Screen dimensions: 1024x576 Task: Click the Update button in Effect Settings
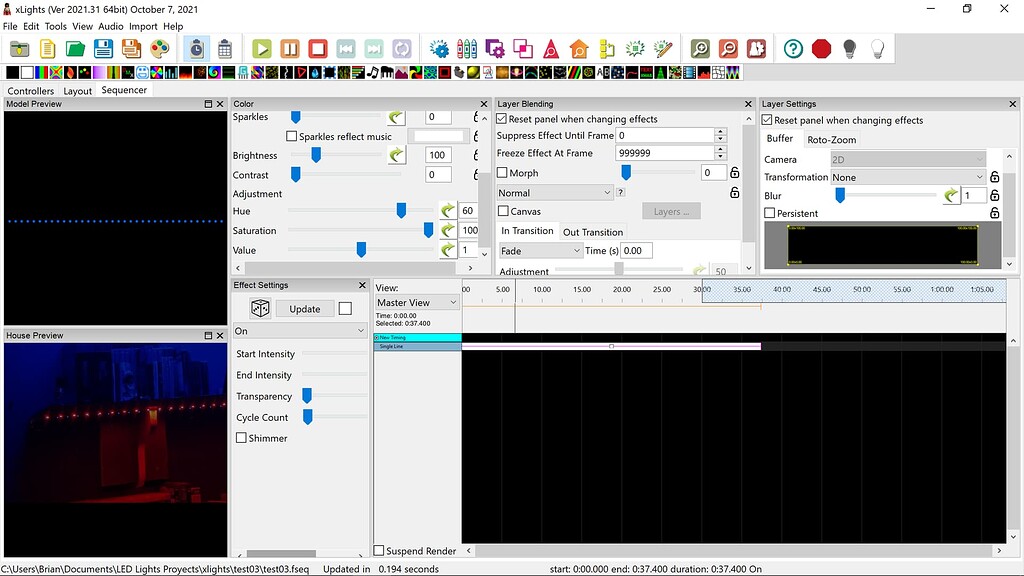(305, 309)
